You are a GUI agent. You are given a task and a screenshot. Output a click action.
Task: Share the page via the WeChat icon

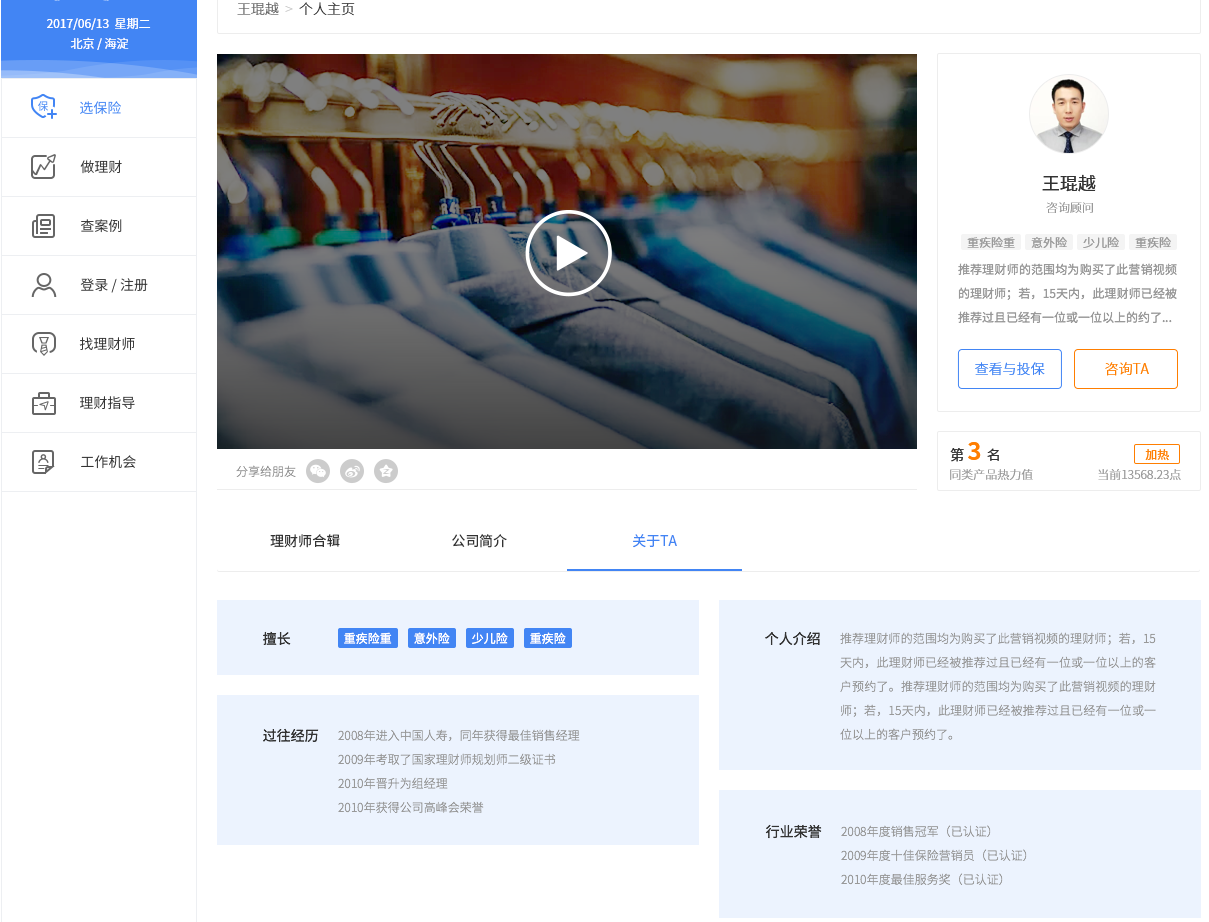tap(318, 470)
